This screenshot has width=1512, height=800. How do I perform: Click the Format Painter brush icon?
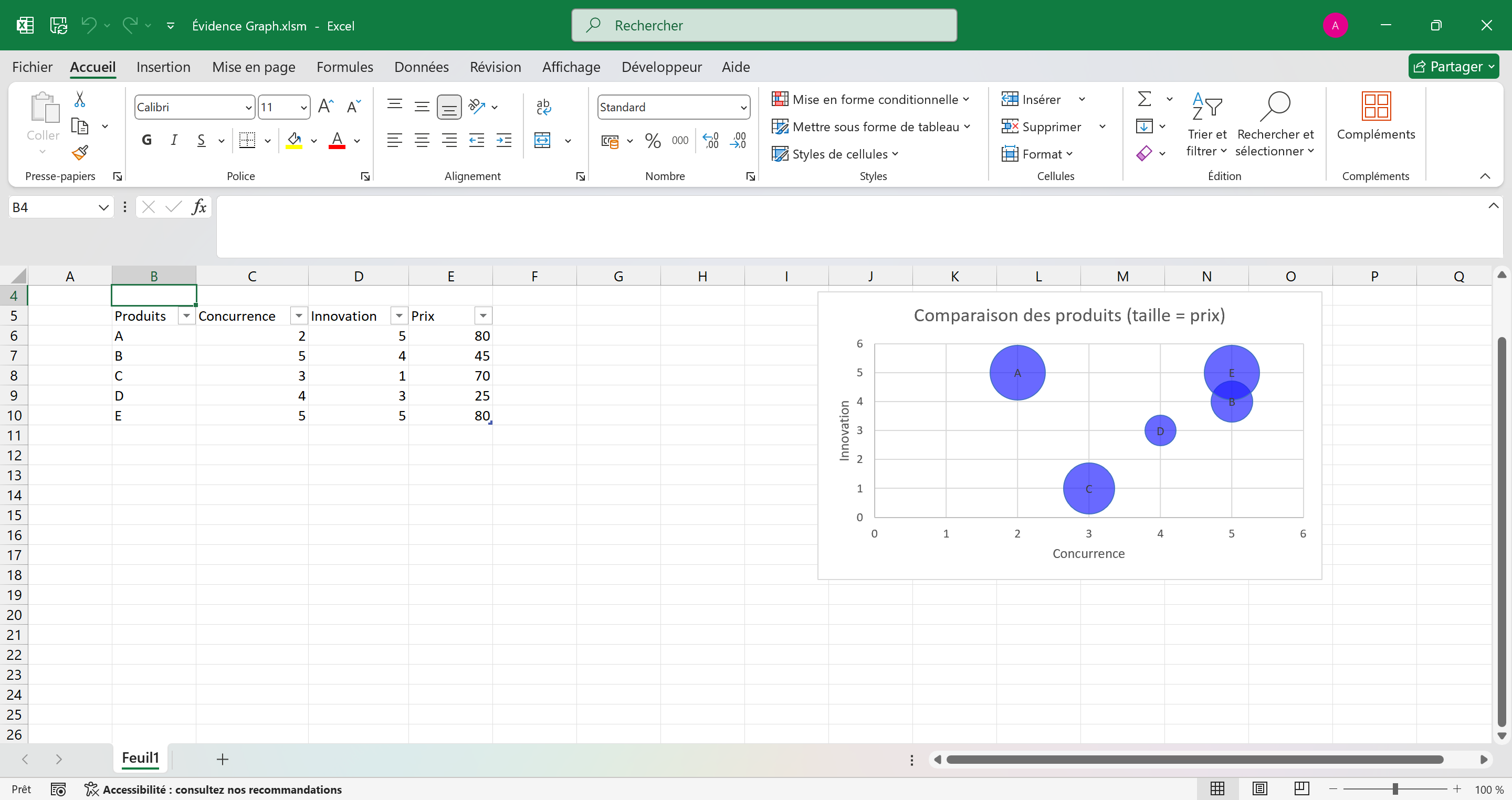tap(80, 153)
